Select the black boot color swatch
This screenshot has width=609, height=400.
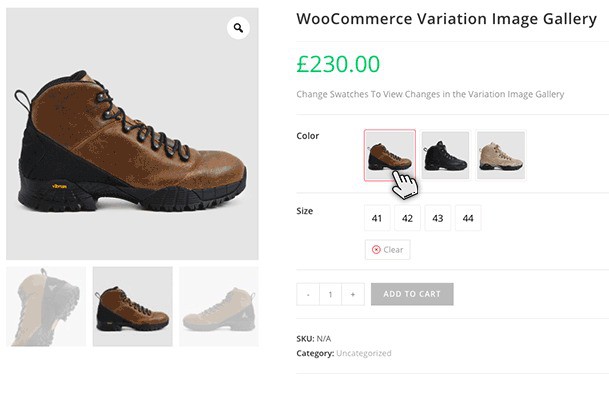(x=445, y=155)
